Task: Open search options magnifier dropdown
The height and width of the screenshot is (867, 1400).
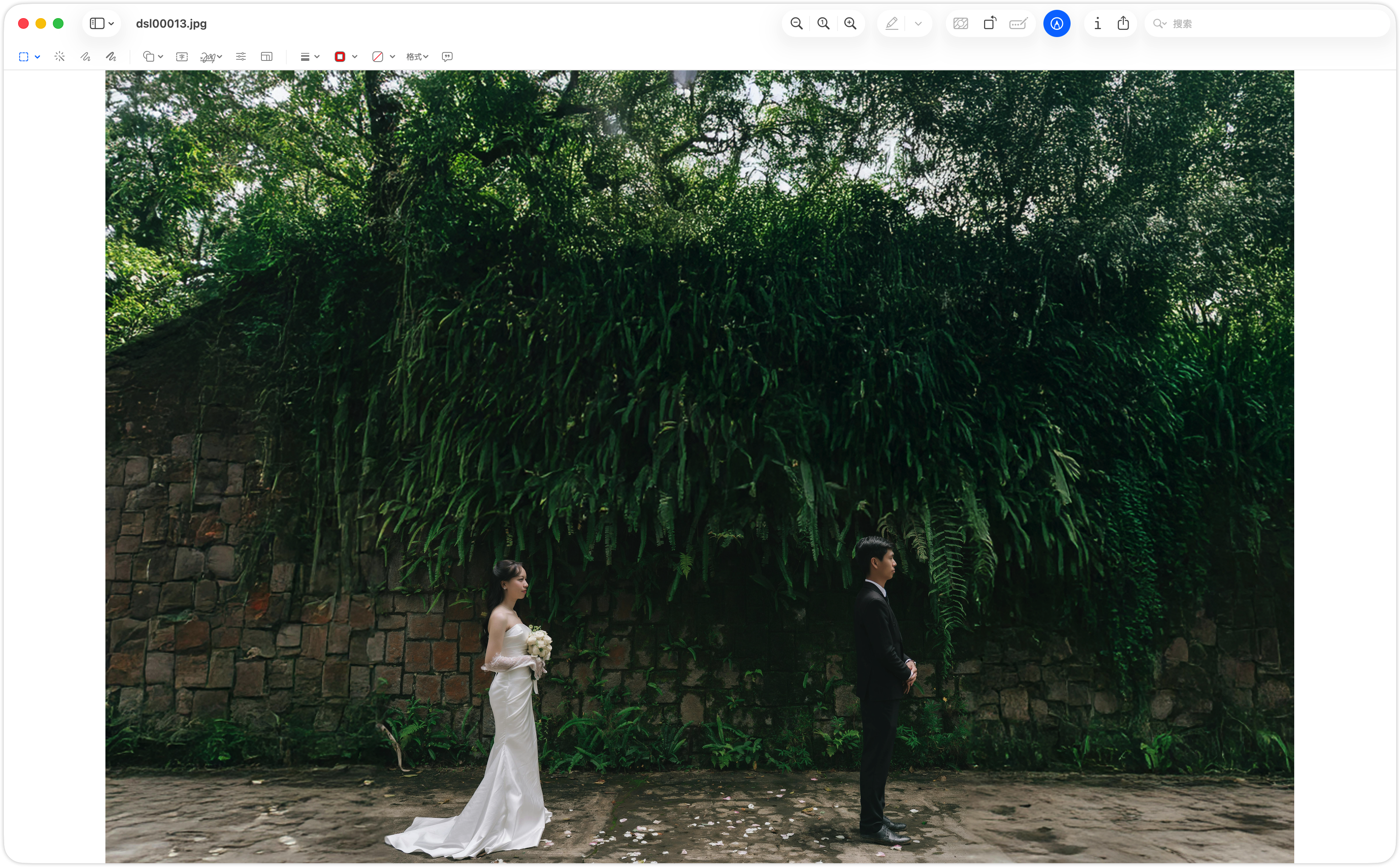Action: coord(1160,23)
